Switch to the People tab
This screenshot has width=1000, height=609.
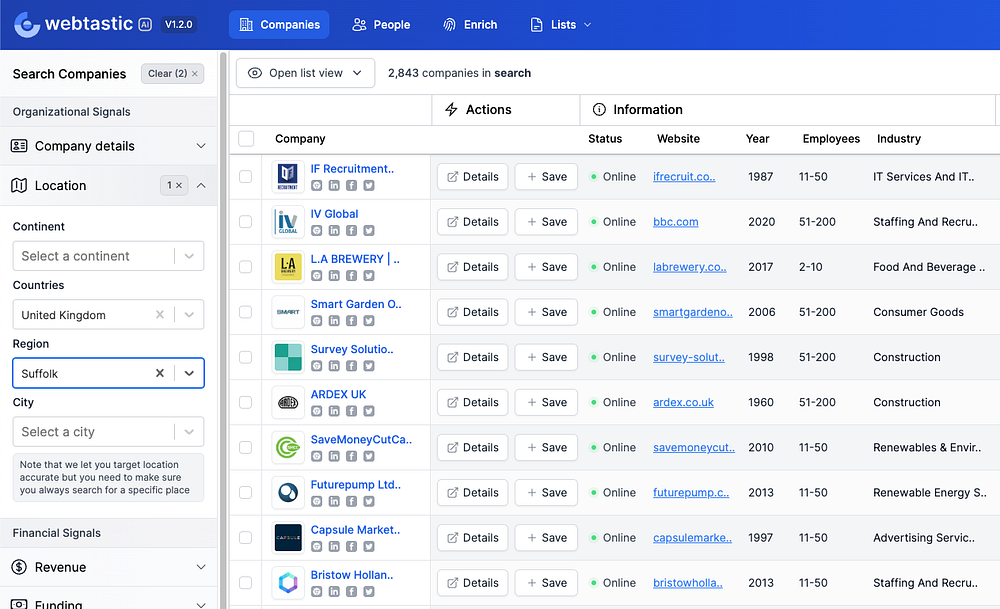(381, 25)
